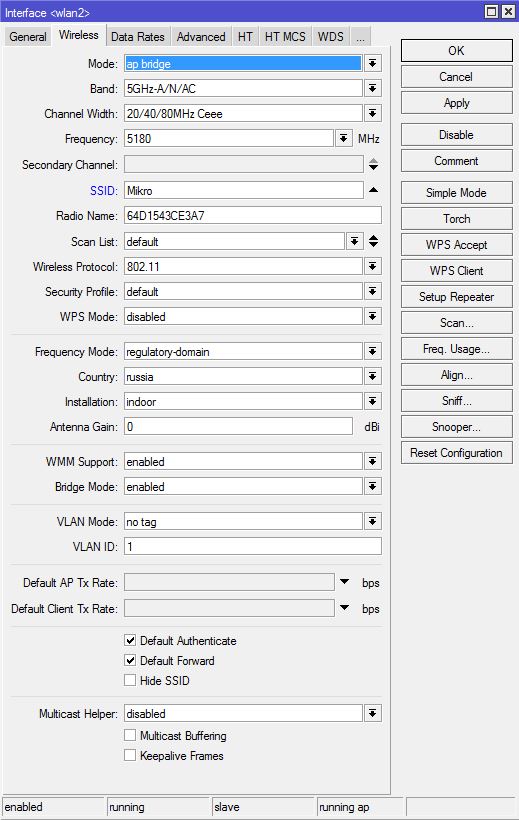This screenshot has width=519, height=820.
Task: Open the Security Profile dropdown
Action: (373, 291)
